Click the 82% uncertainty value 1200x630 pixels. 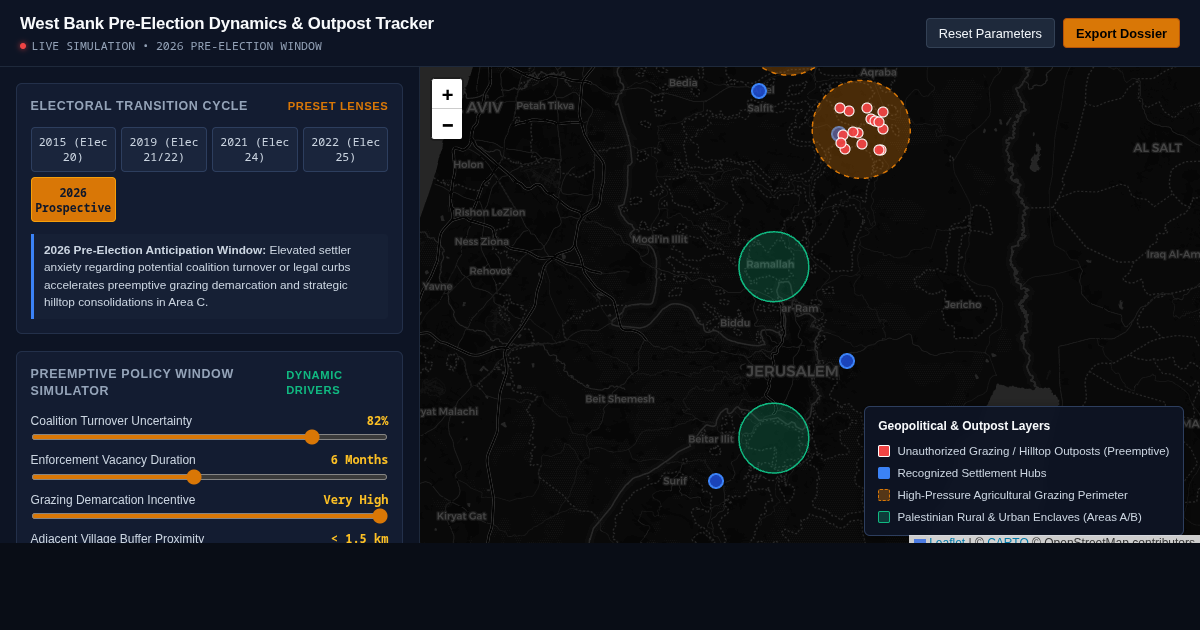click(x=377, y=421)
